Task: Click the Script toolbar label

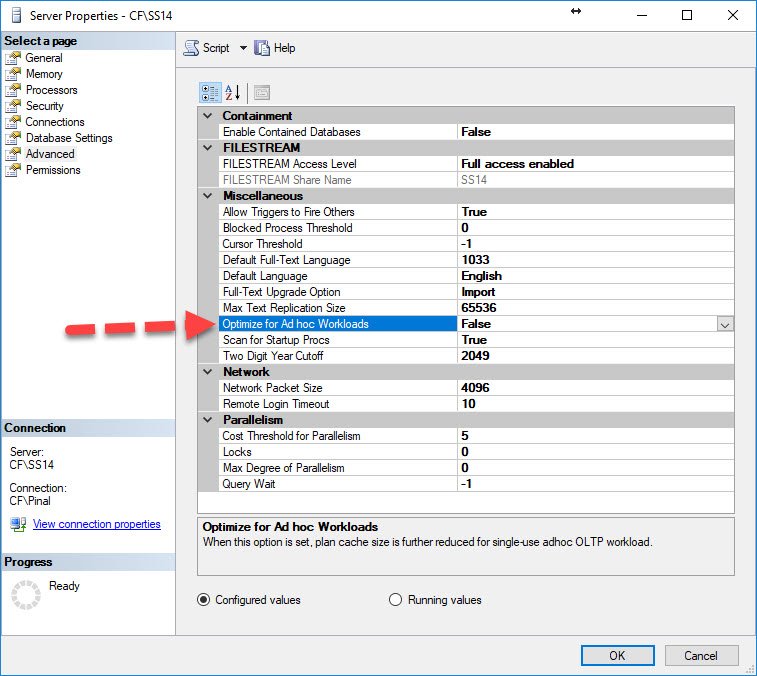Action: point(216,48)
